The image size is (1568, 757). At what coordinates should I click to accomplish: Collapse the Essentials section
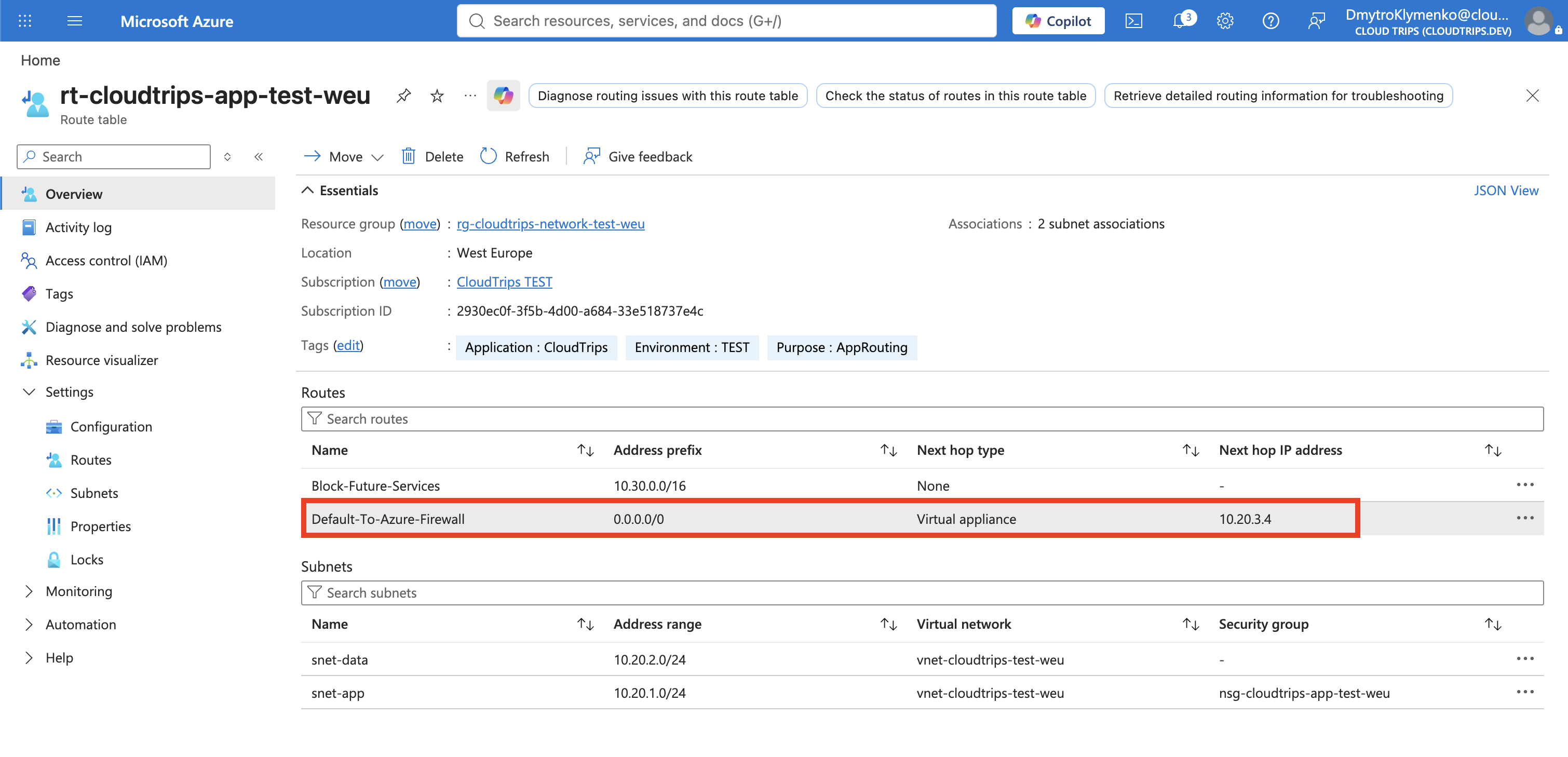(340, 191)
